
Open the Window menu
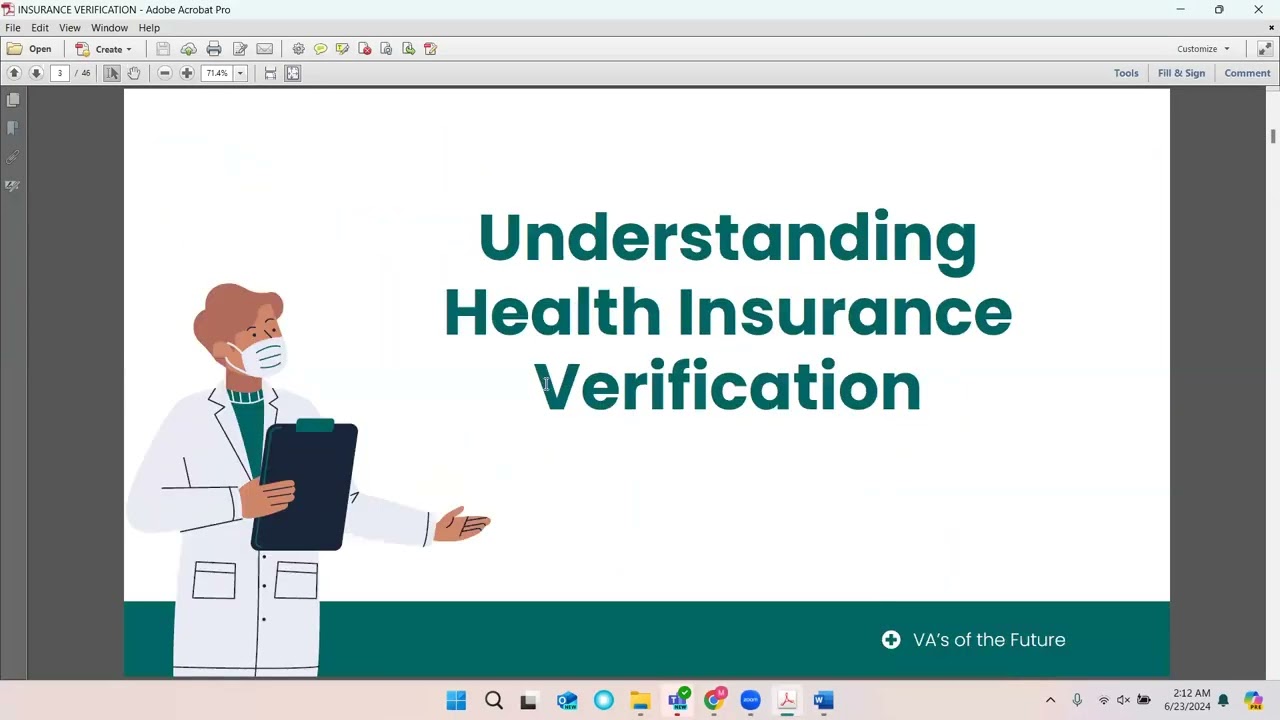click(x=109, y=28)
